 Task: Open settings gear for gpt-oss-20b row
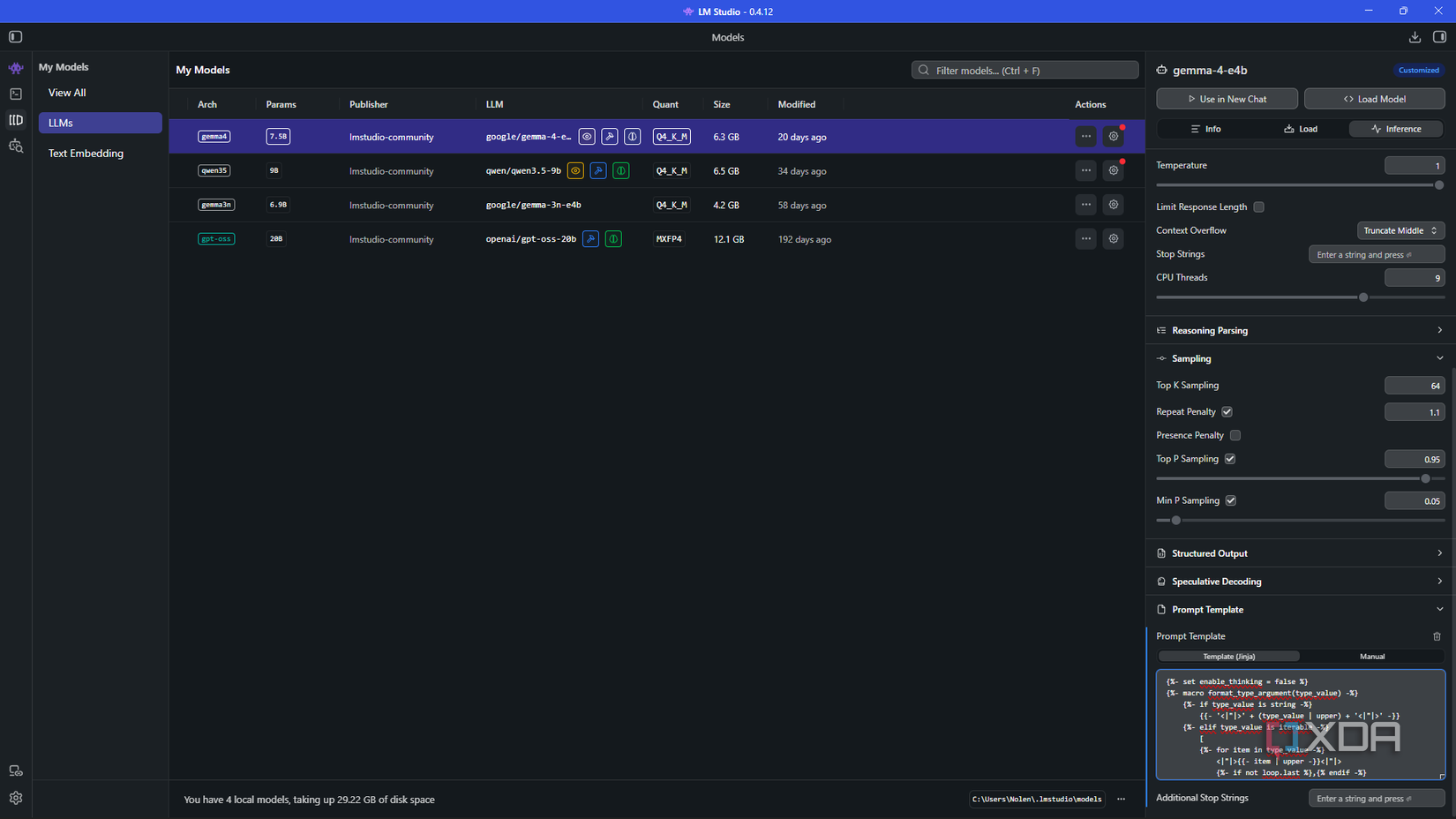point(1114,239)
